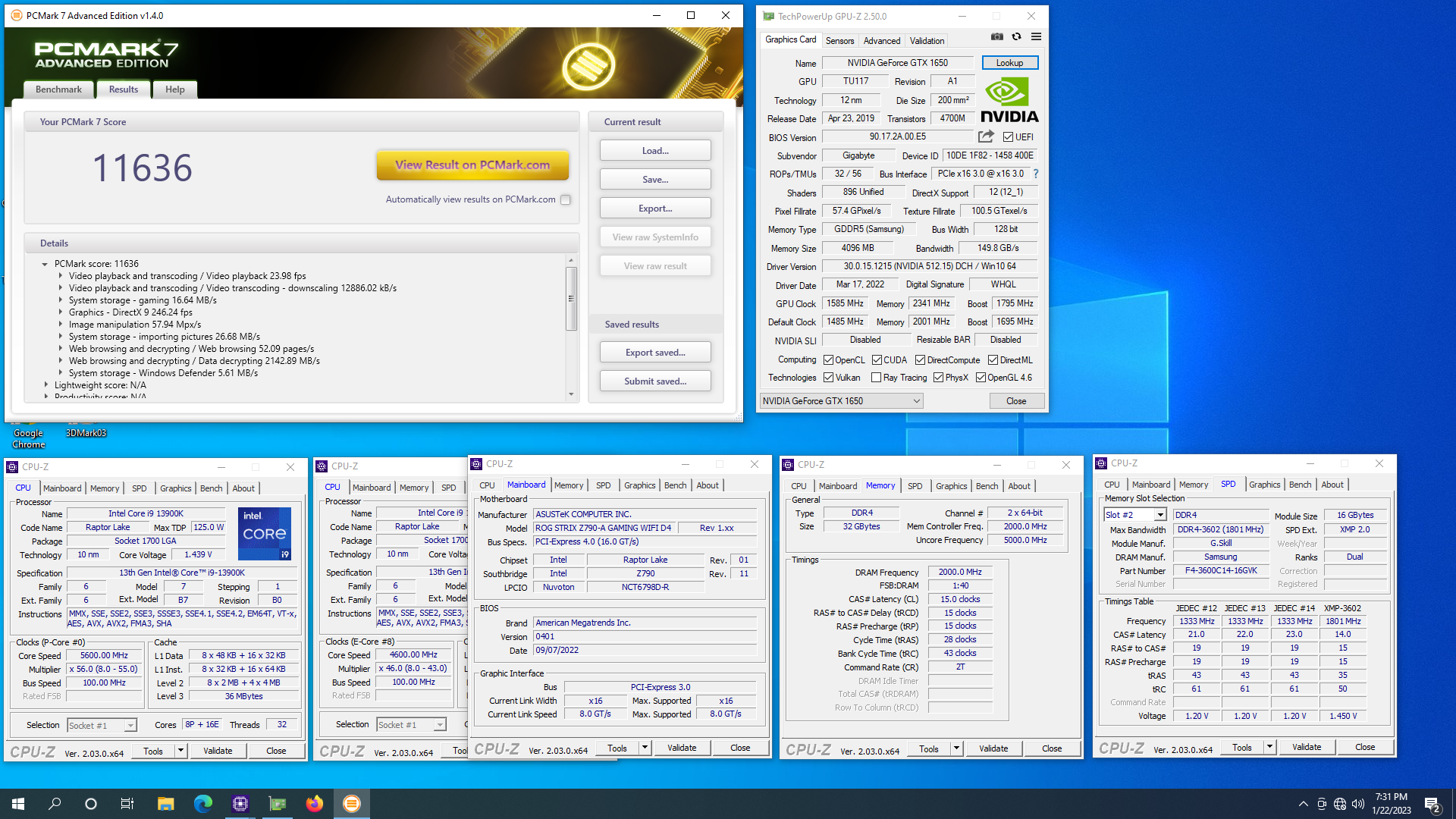This screenshot has width=1456, height=819.
Task: Open Slot #2 dropdown in SPD window
Action: [1159, 515]
